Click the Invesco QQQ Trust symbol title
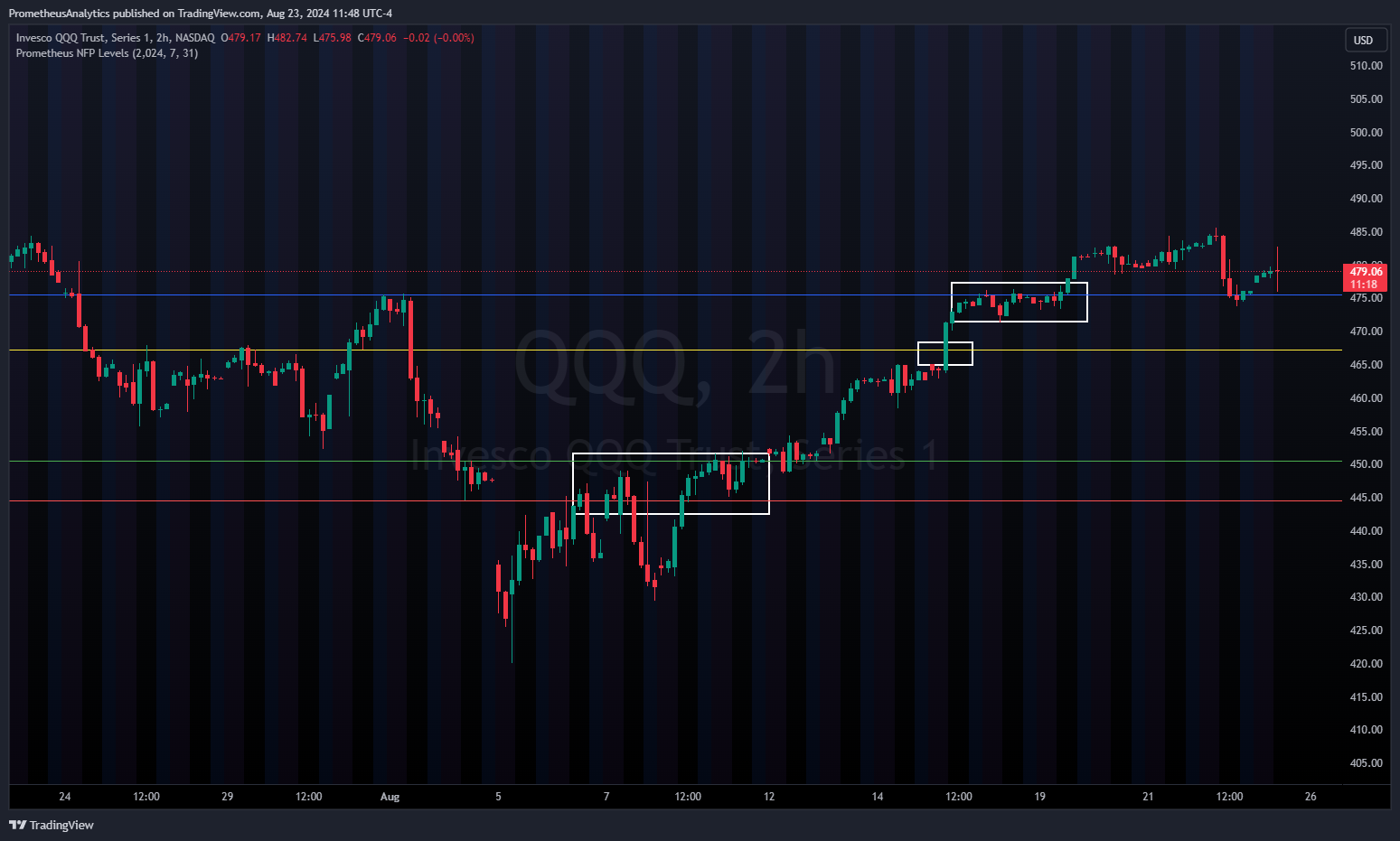This screenshot has height=841, width=1400. [x=116, y=38]
